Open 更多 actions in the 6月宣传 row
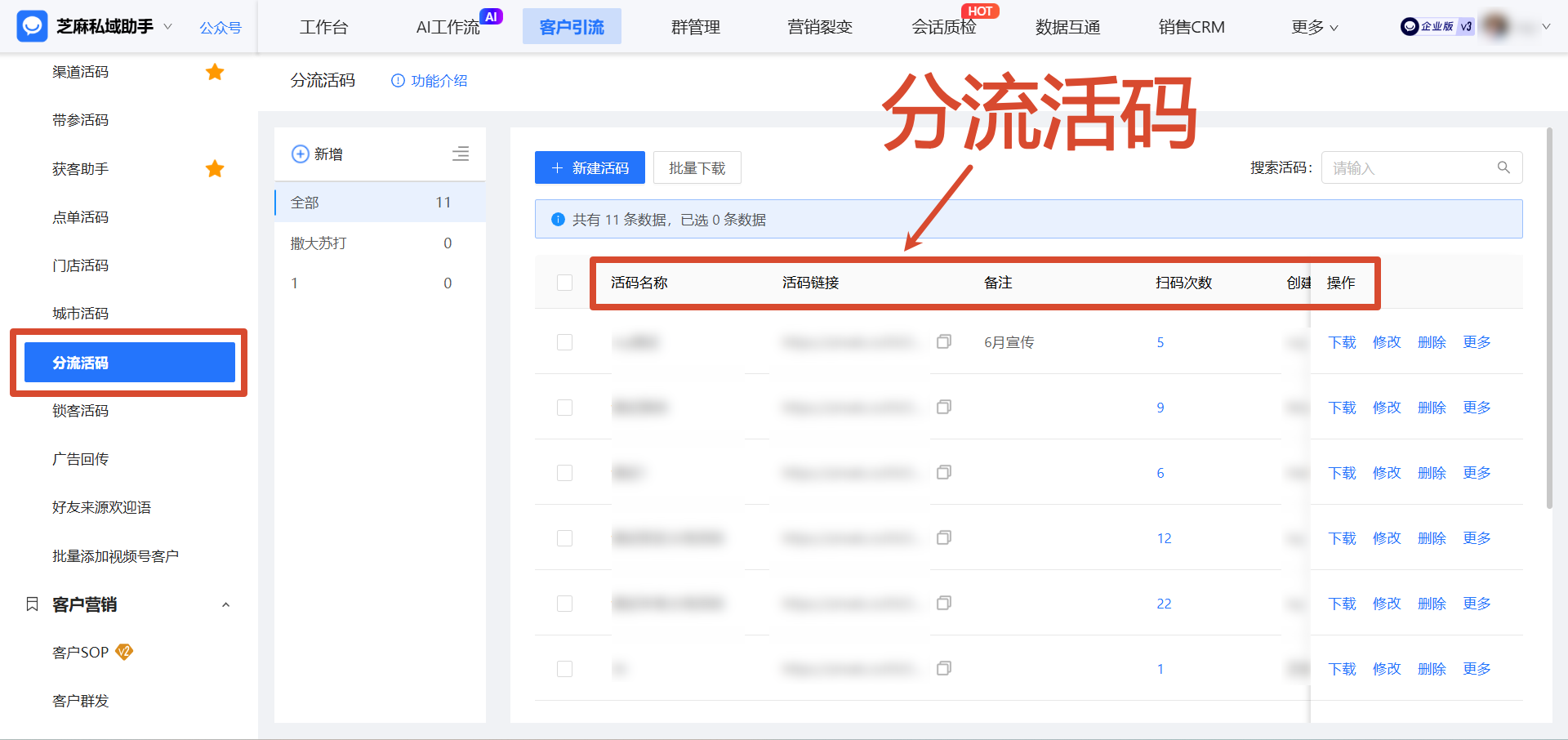This screenshot has height=740, width=1568. [x=1477, y=342]
